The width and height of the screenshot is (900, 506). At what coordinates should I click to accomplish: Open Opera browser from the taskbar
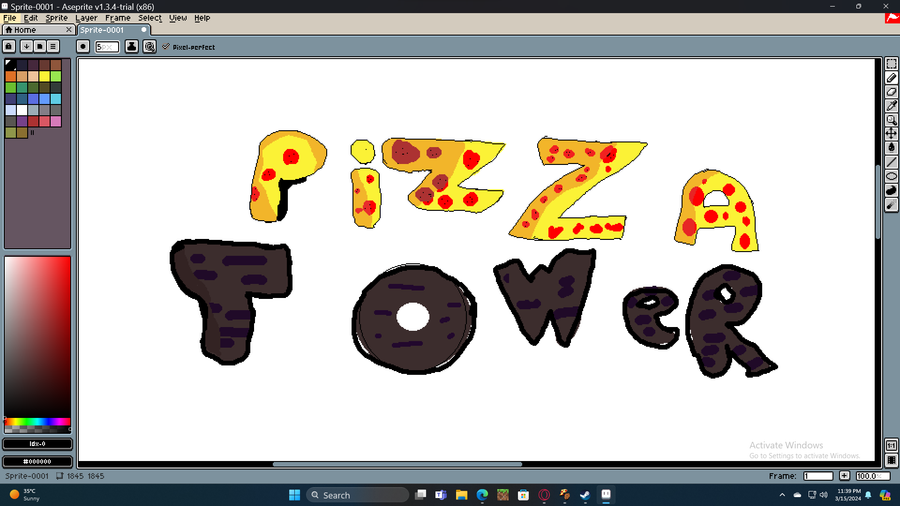pyautogui.click(x=544, y=495)
